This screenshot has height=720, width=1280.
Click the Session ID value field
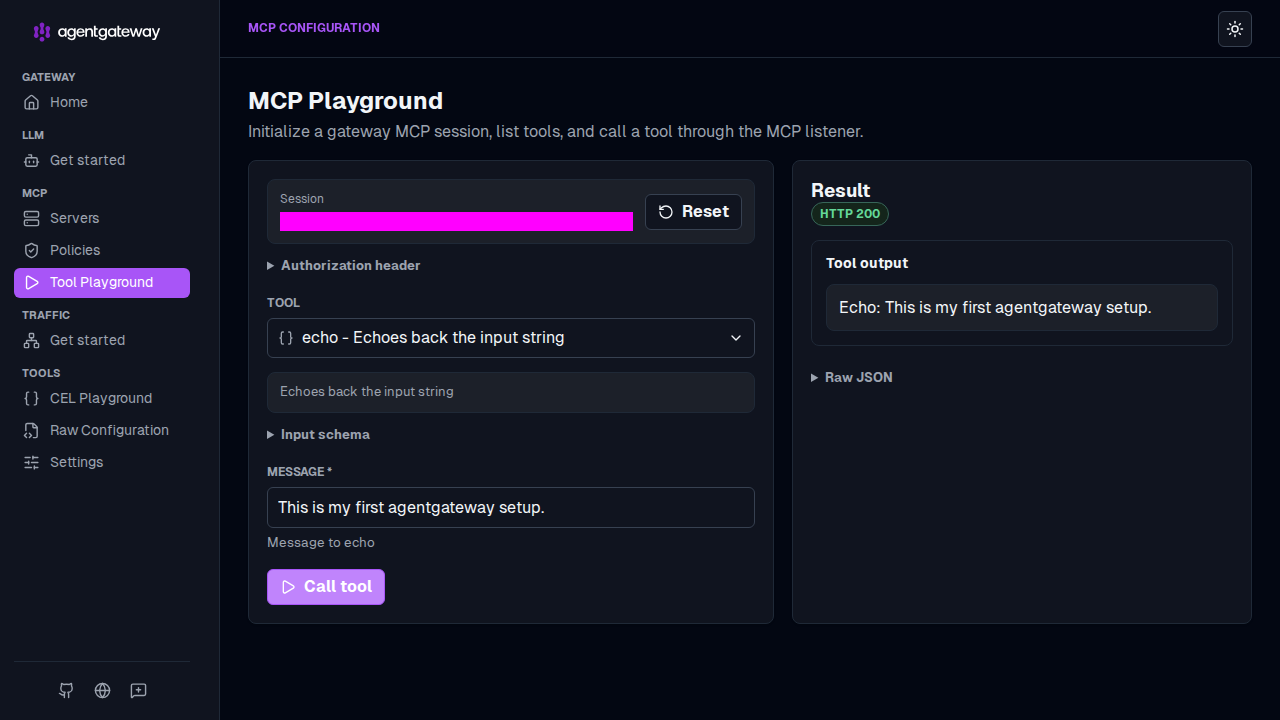[456, 221]
